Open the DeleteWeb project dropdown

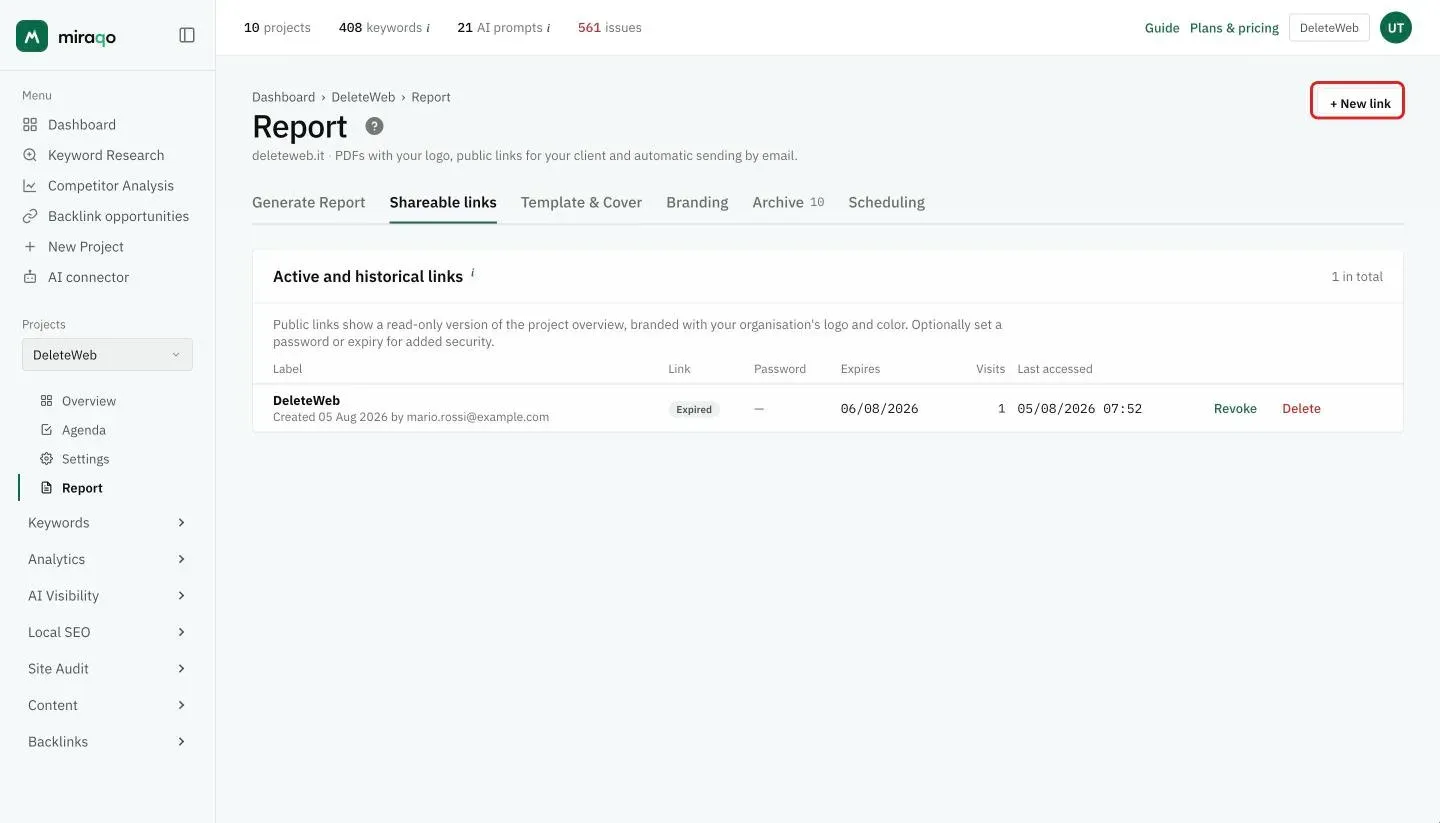107,355
